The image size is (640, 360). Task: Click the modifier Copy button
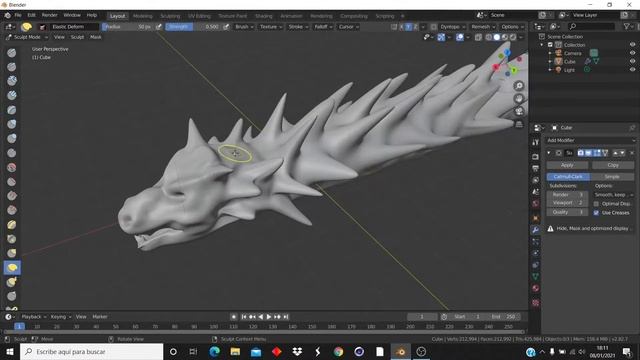pyautogui.click(x=613, y=165)
